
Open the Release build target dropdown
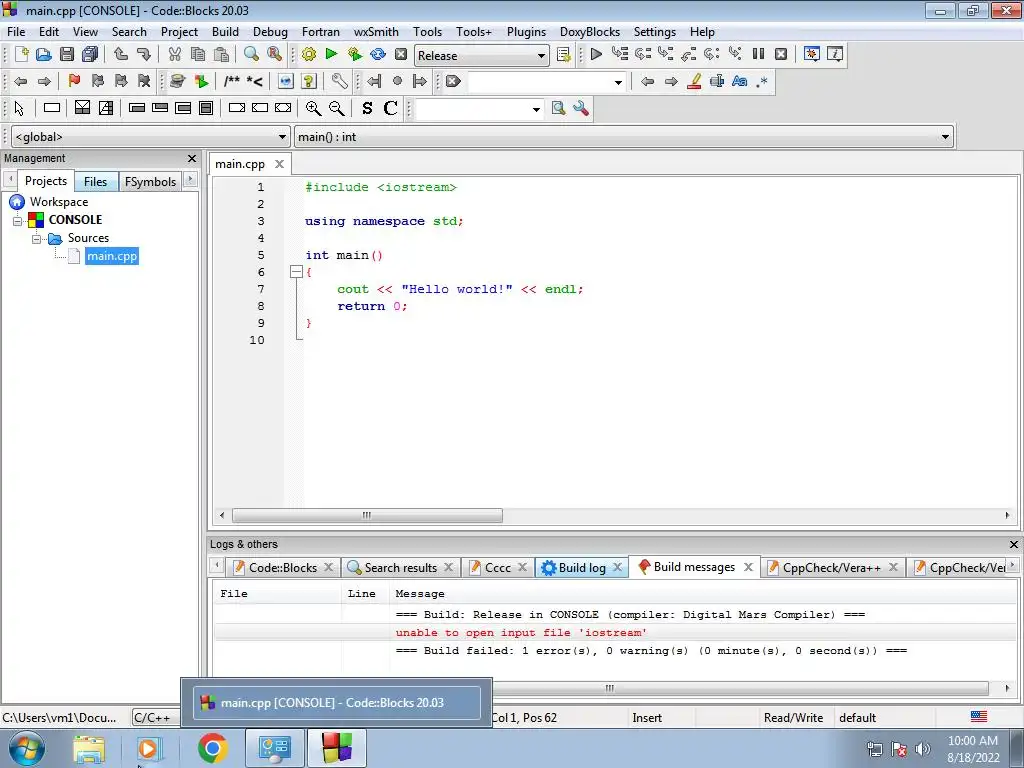[x=541, y=56]
